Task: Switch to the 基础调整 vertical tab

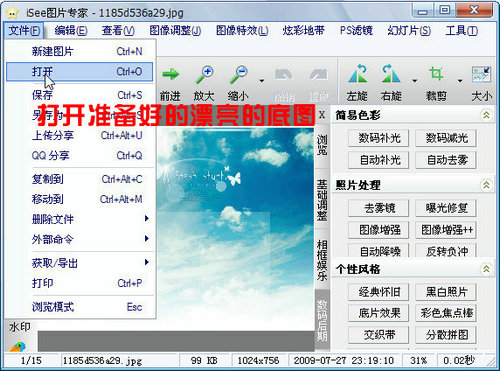Action: click(322, 200)
